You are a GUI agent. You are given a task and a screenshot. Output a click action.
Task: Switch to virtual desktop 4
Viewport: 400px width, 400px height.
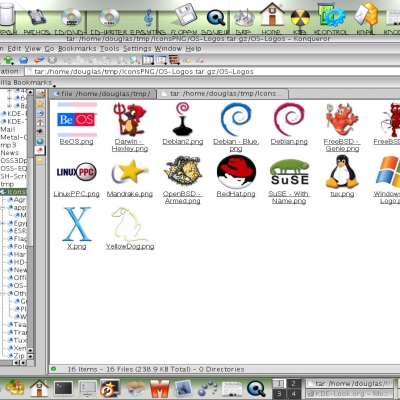coord(293,394)
